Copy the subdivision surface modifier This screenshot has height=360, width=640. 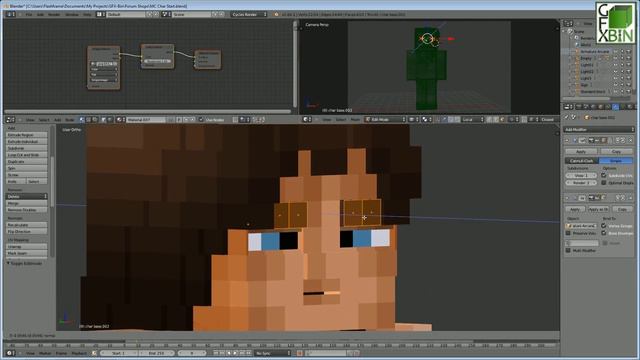coord(616,151)
